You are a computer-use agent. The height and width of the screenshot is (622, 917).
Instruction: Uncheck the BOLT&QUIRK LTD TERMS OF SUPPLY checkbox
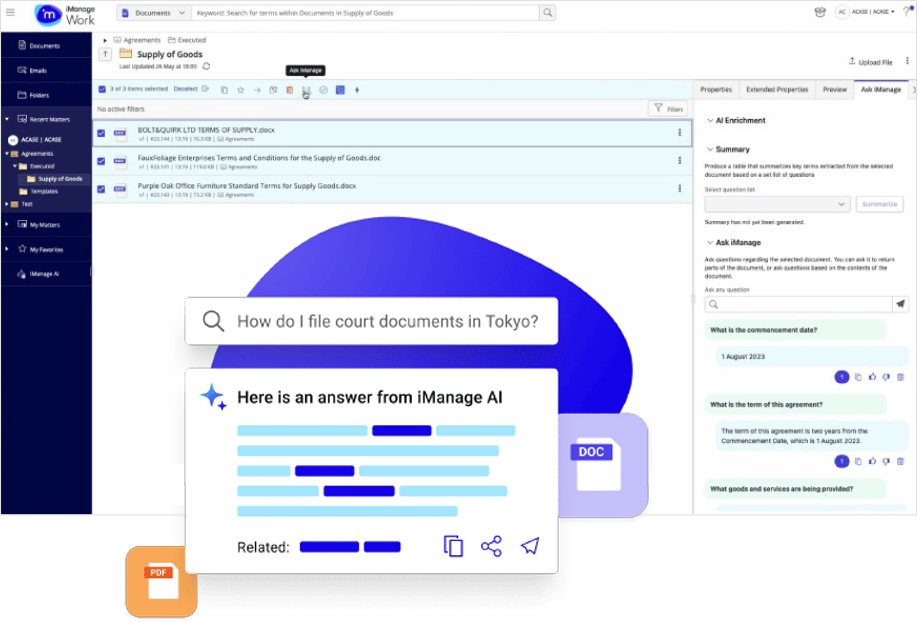[101, 133]
